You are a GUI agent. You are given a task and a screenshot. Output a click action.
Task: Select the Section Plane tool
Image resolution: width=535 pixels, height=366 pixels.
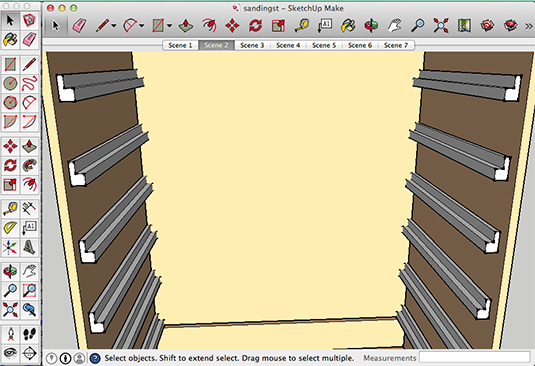(x=29, y=353)
